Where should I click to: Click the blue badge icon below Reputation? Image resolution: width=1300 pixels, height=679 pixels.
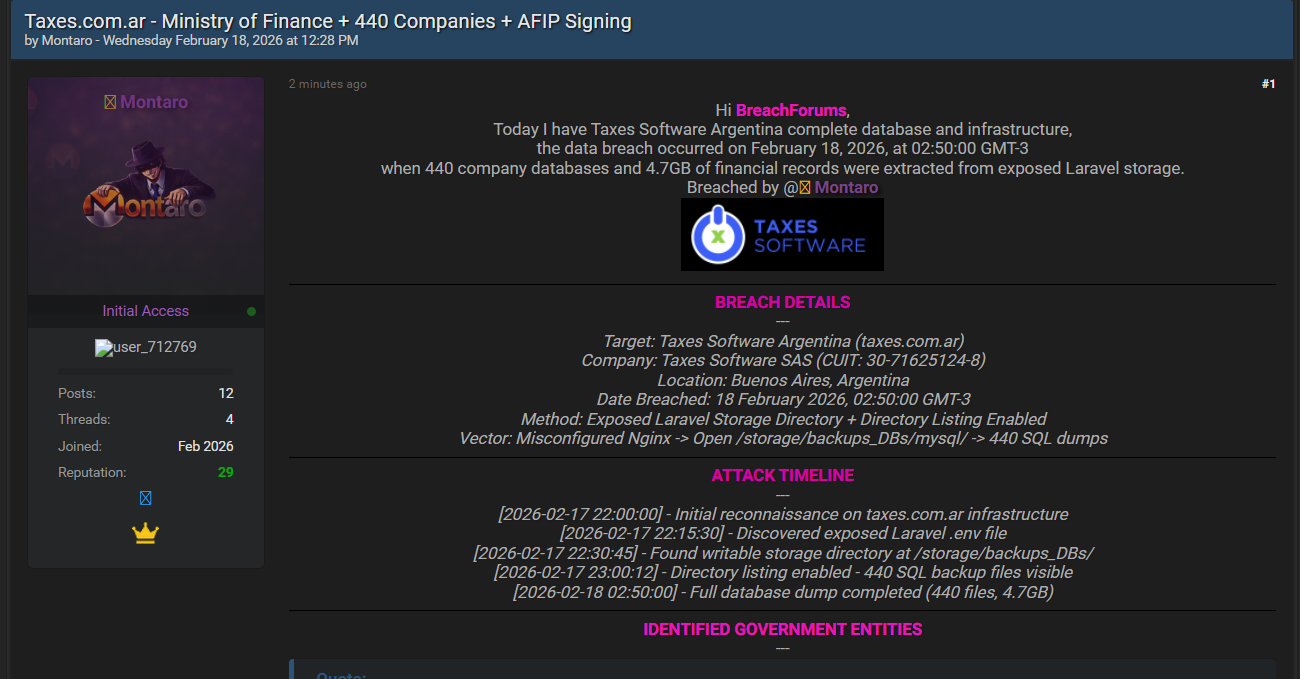[x=146, y=498]
